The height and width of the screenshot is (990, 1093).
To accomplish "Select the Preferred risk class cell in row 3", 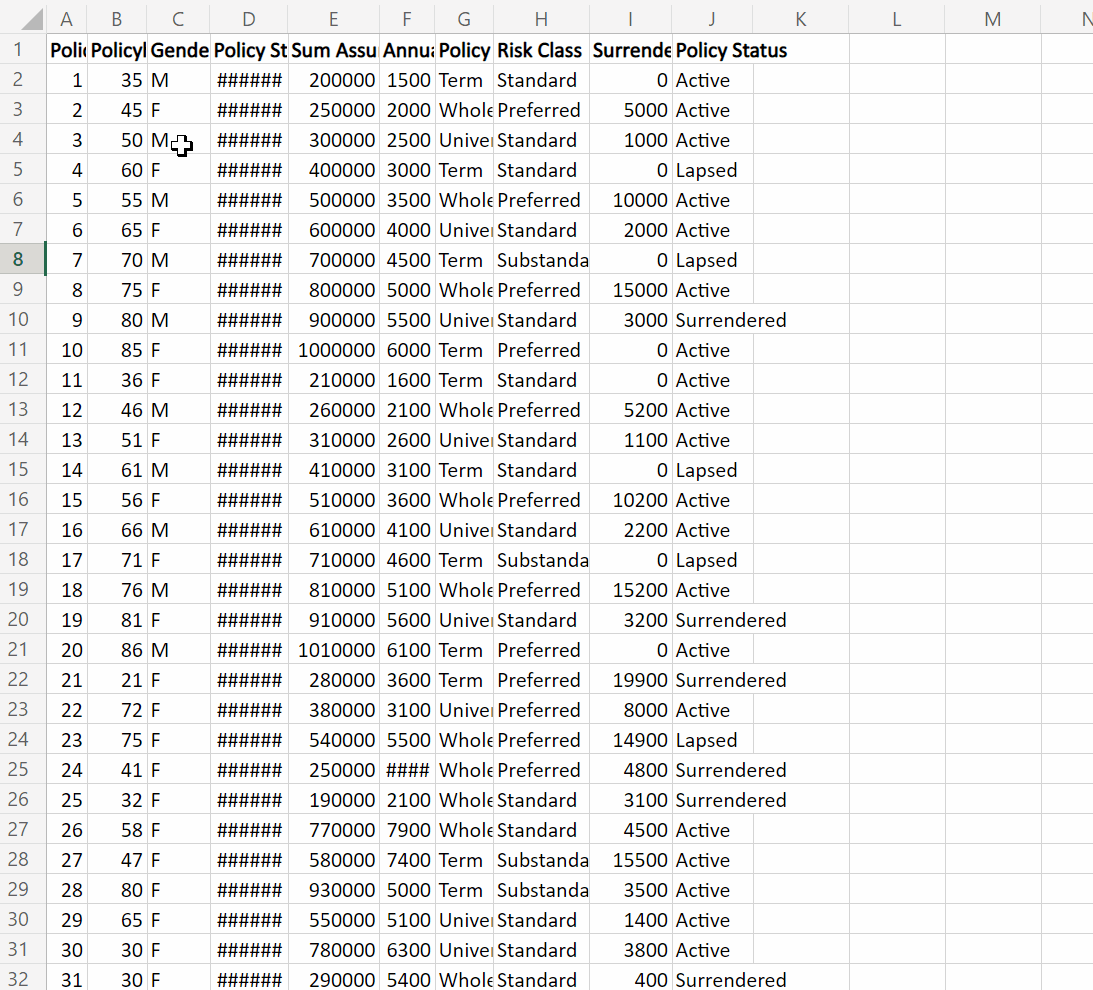I will (x=540, y=109).
